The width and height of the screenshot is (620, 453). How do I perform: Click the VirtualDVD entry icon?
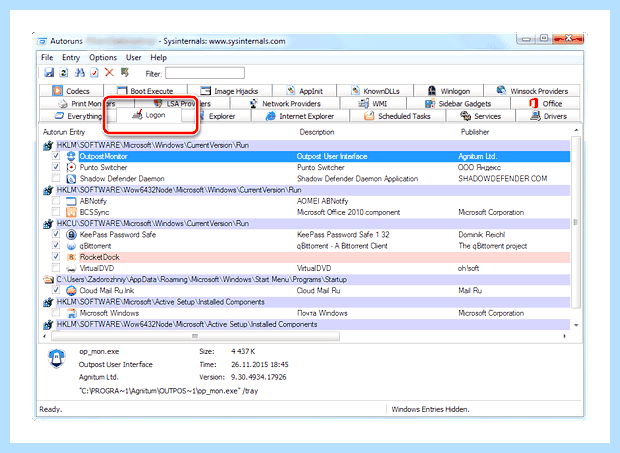[71, 268]
